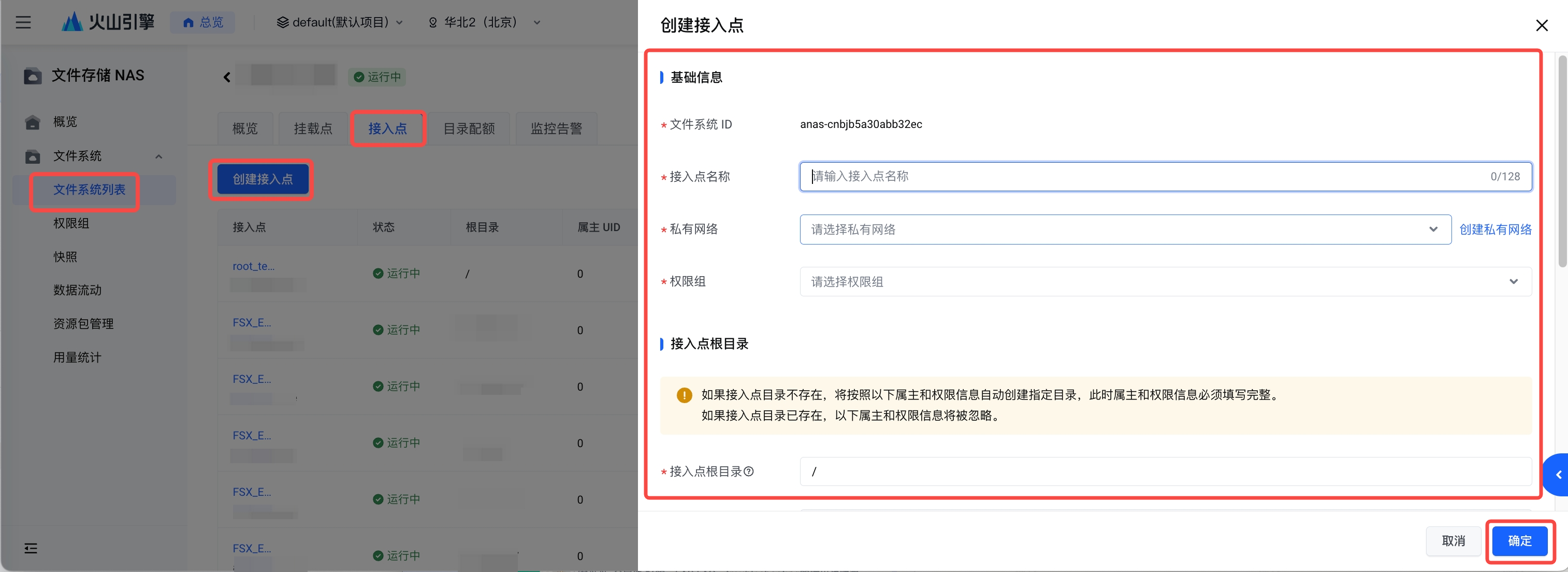
Task: Click the back arrow beside file system name
Action: pos(226,77)
